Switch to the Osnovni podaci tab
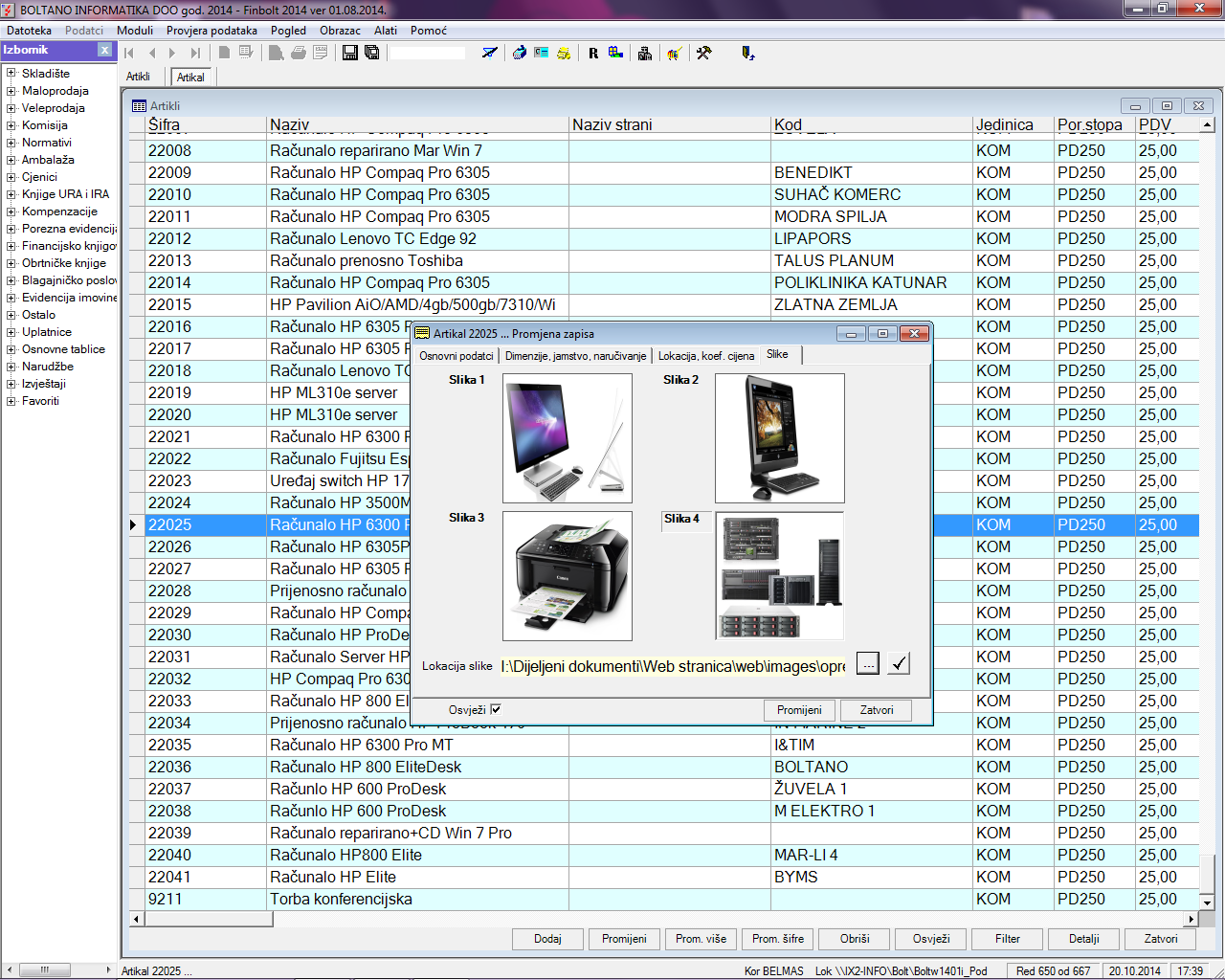 457,356
